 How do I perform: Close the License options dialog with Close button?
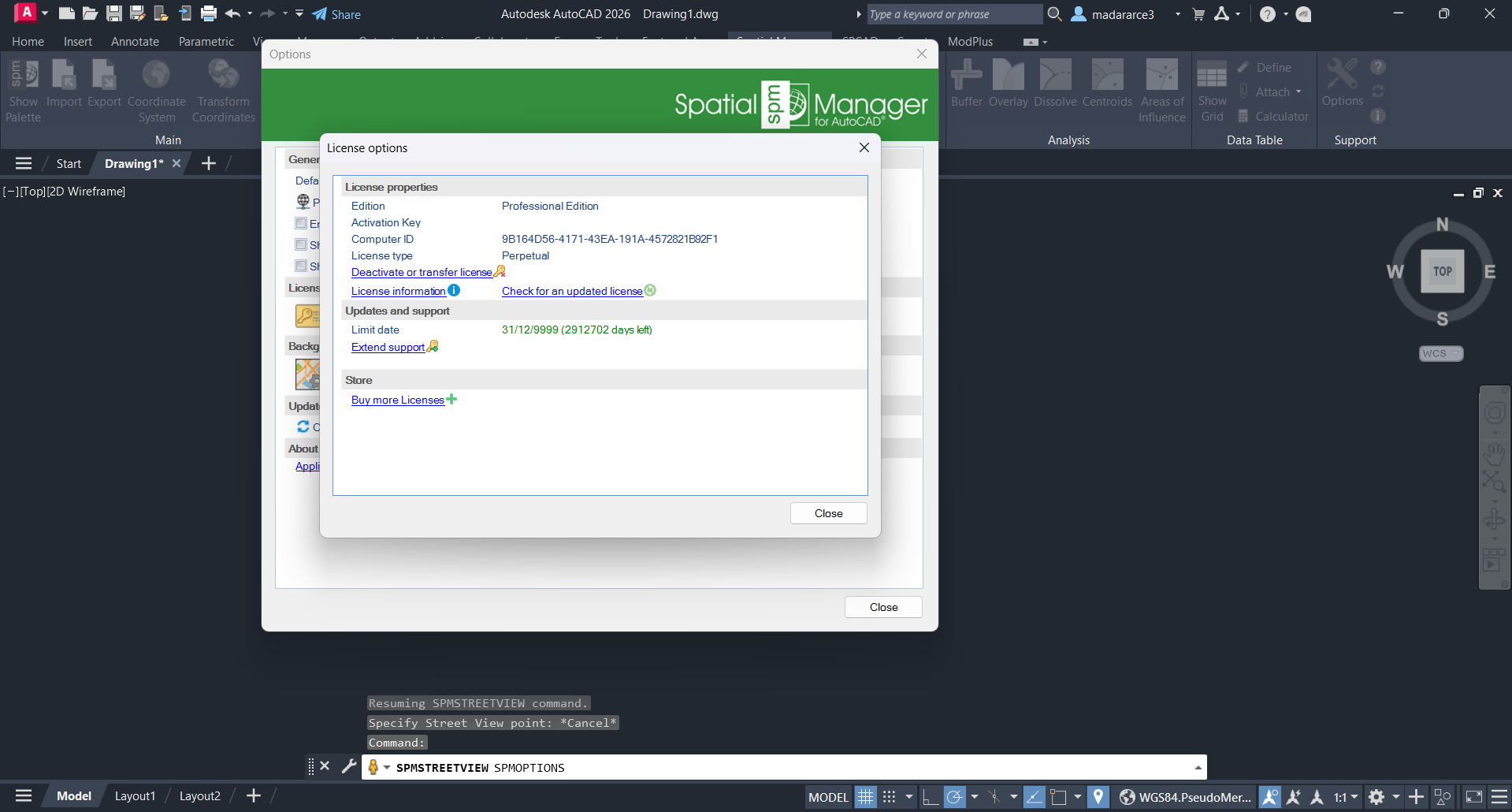click(x=828, y=513)
